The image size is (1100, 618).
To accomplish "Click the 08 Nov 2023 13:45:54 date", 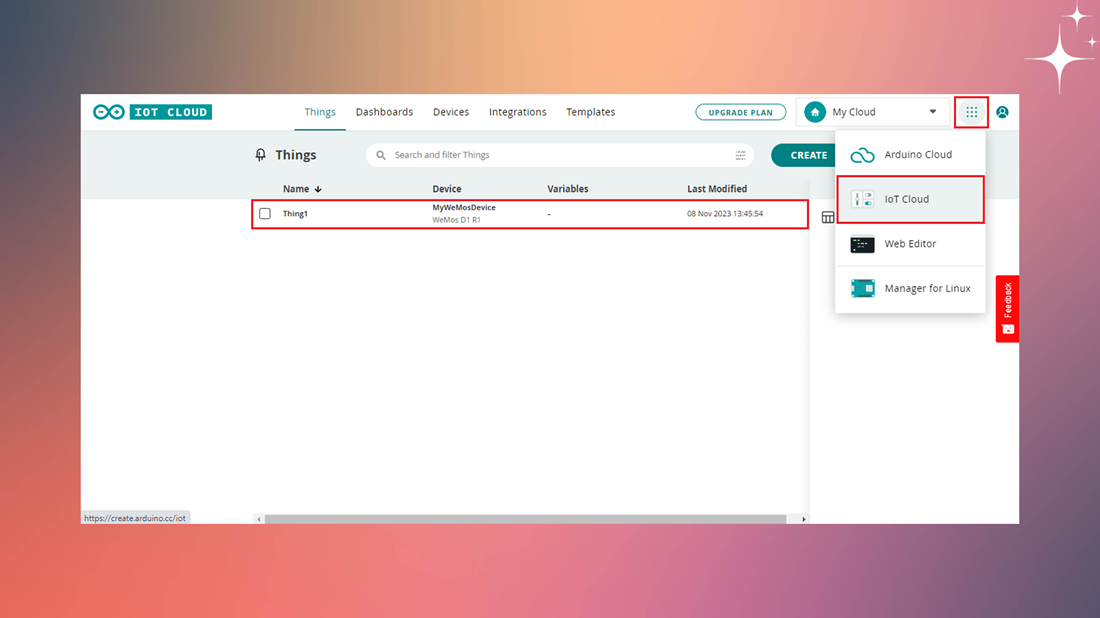I will 725,214.
